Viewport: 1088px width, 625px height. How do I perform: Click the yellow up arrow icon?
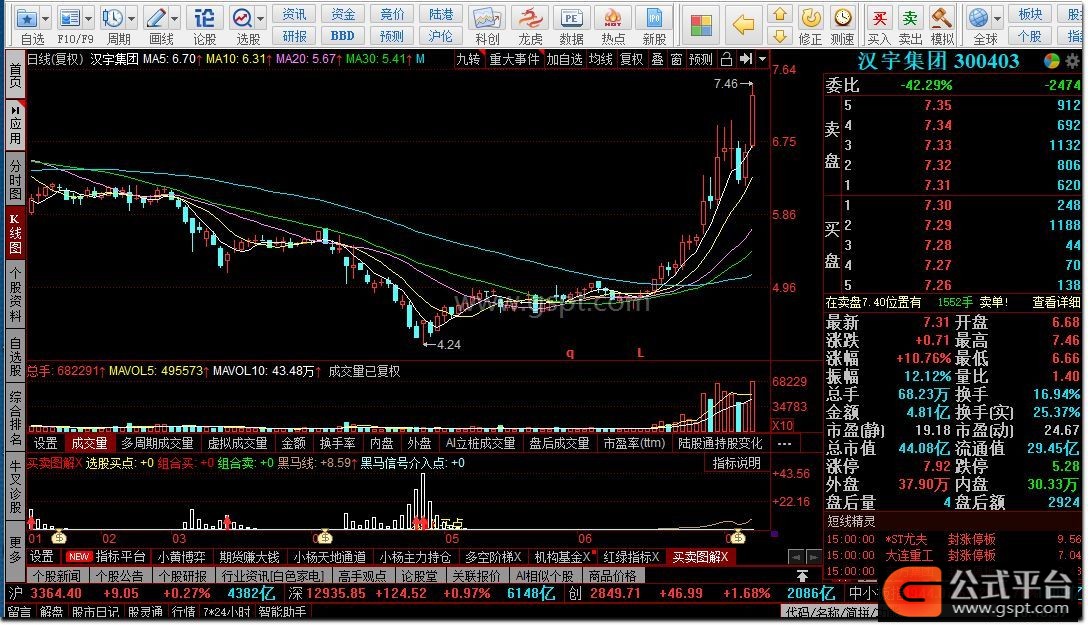780,14
